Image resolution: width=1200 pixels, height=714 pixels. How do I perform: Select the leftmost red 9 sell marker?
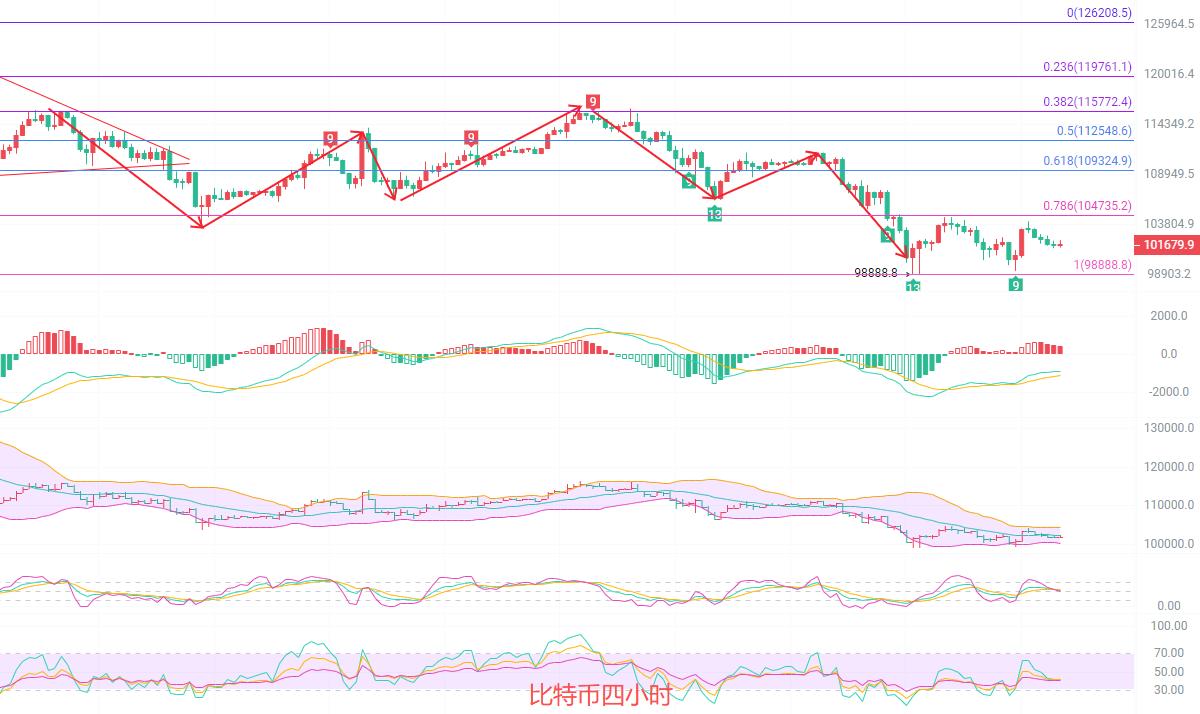point(330,138)
